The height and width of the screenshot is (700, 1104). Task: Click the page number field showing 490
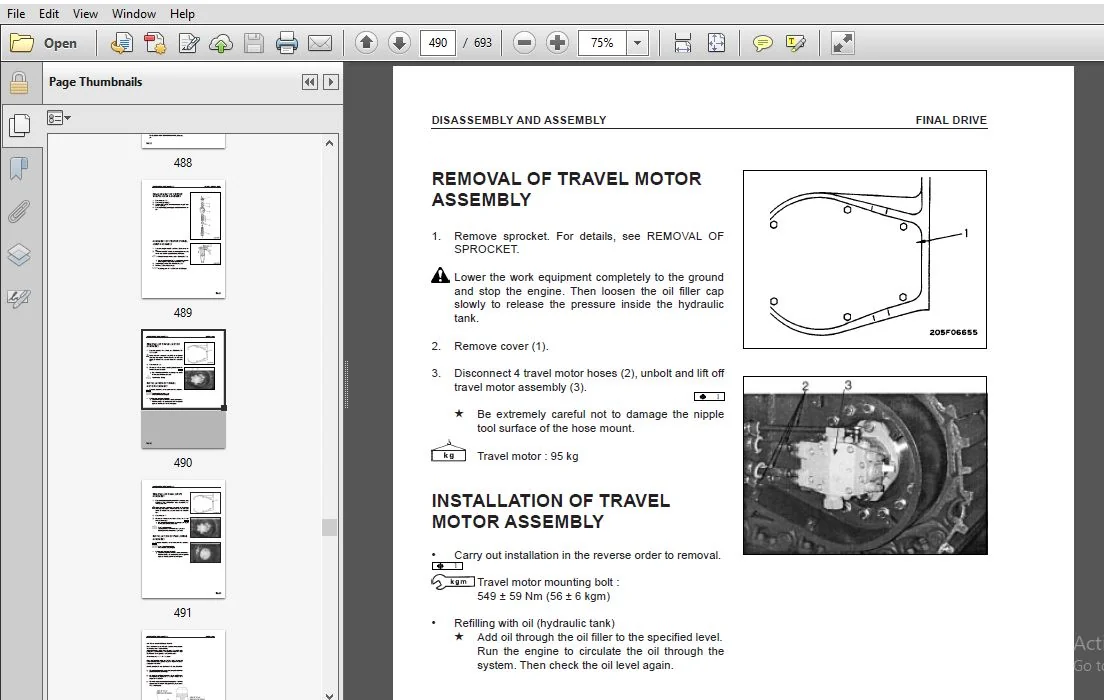coord(438,43)
